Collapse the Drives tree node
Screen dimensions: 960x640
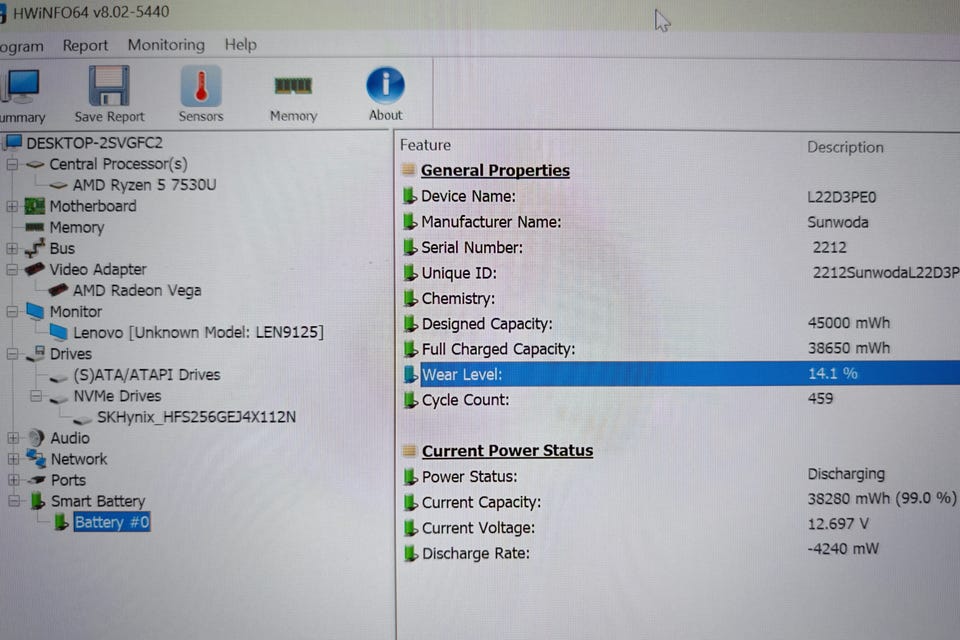(12, 354)
